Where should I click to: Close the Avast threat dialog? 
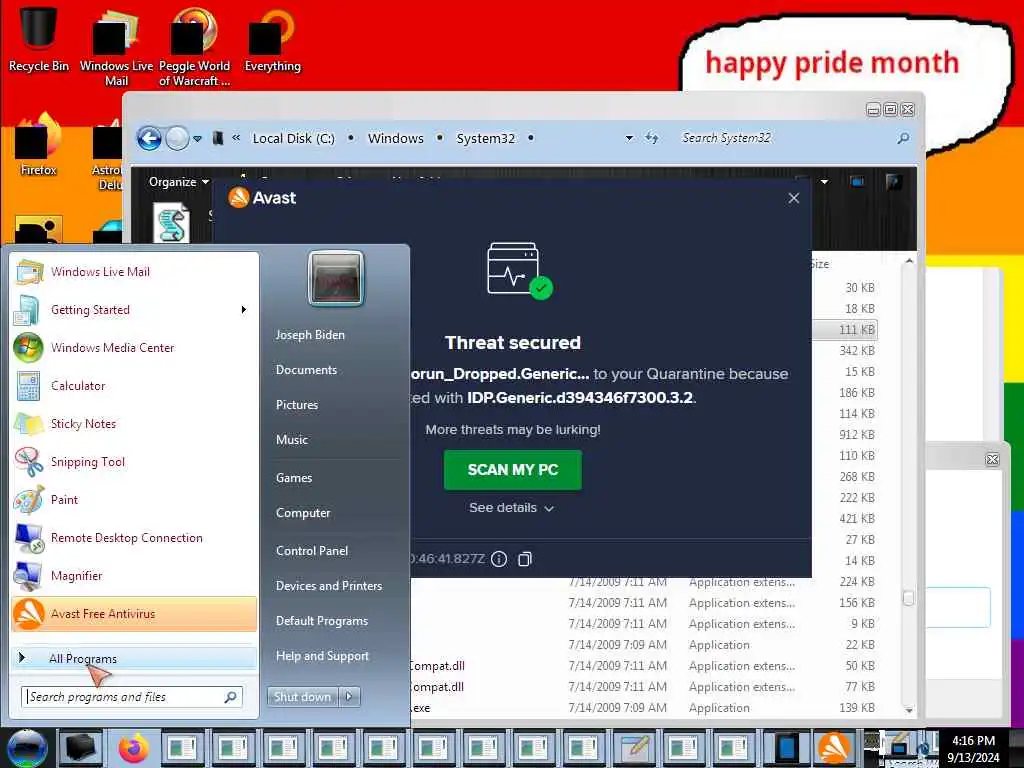(x=793, y=198)
